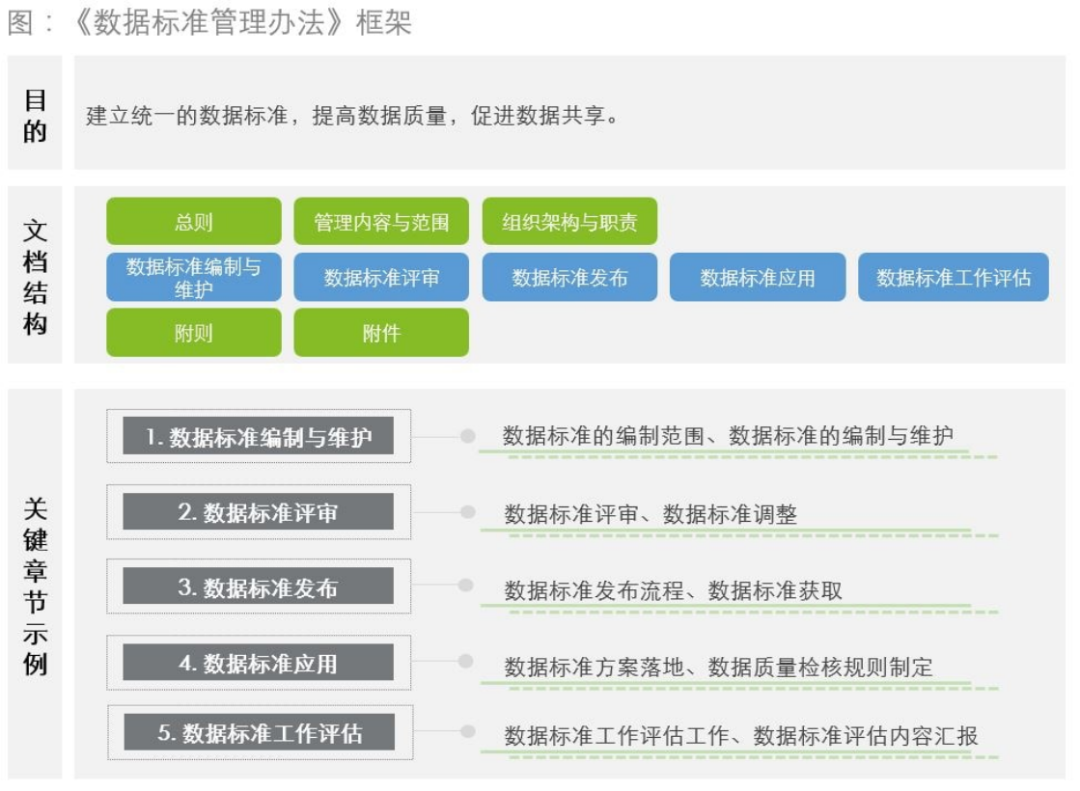Click the blue 数据标准编制与维护 box

click(x=194, y=277)
